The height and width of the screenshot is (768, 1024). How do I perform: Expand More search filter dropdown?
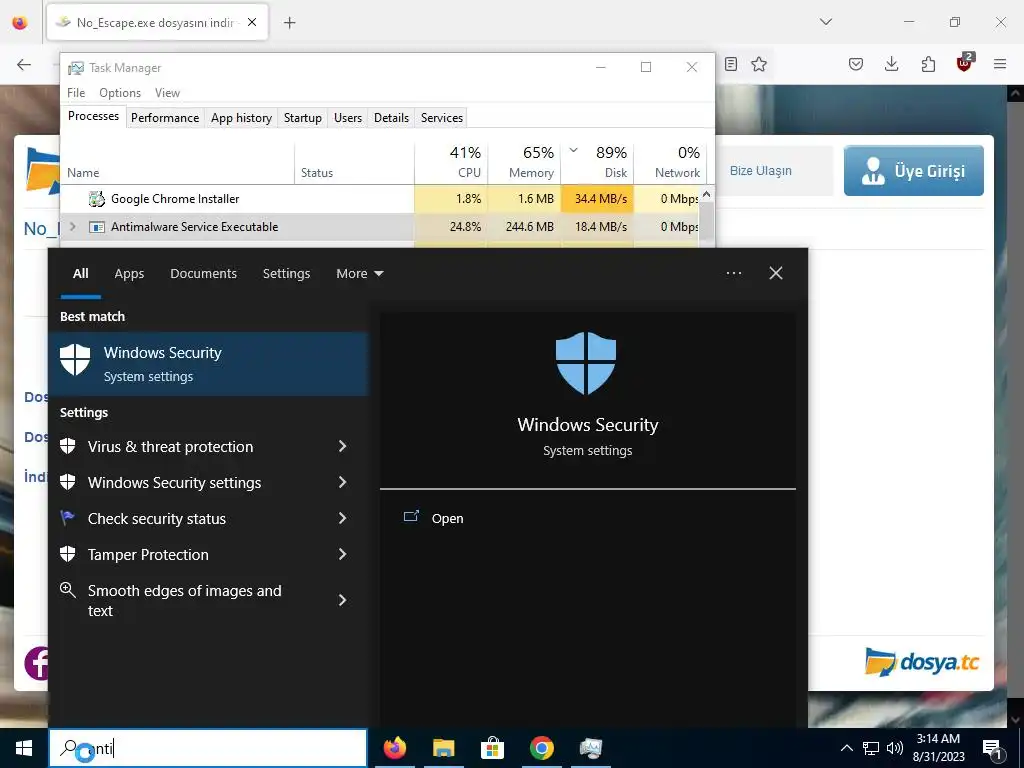click(360, 273)
